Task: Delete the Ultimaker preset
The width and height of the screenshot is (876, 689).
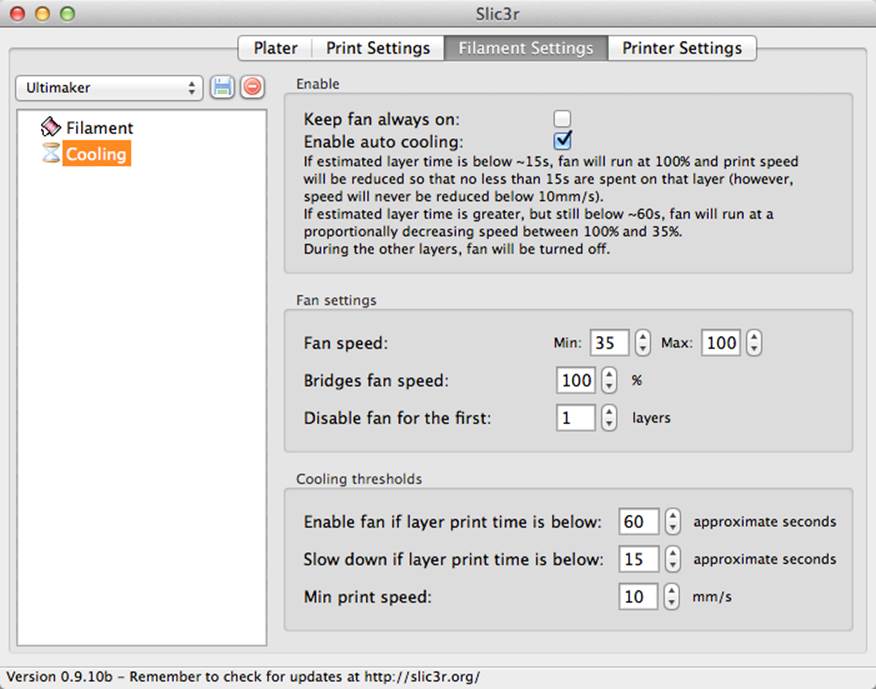Action: tap(253, 88)
